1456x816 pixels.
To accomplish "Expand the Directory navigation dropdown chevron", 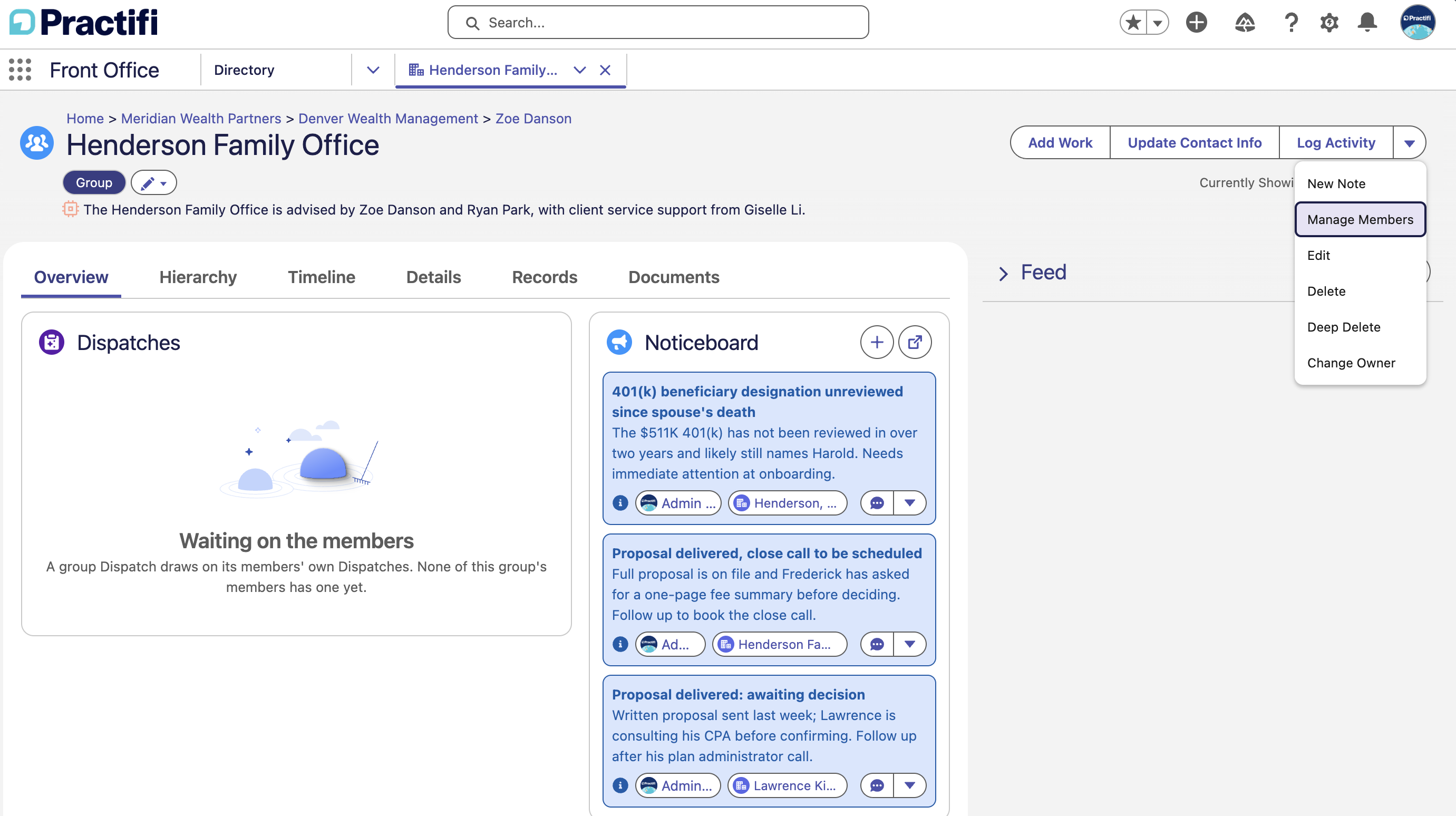I will tap(373, 70).
